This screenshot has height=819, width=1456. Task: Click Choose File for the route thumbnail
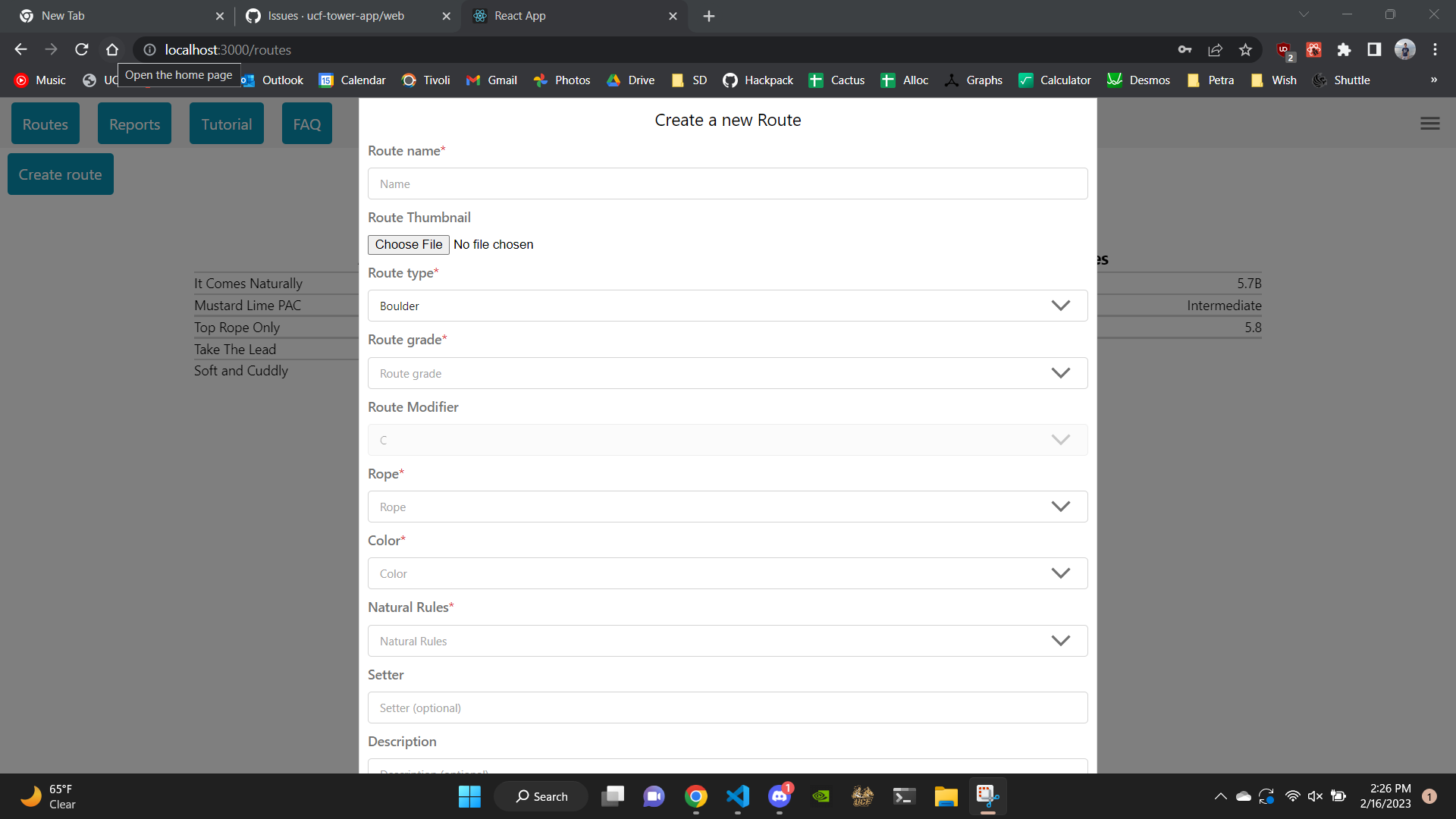(x=408, y=244)
